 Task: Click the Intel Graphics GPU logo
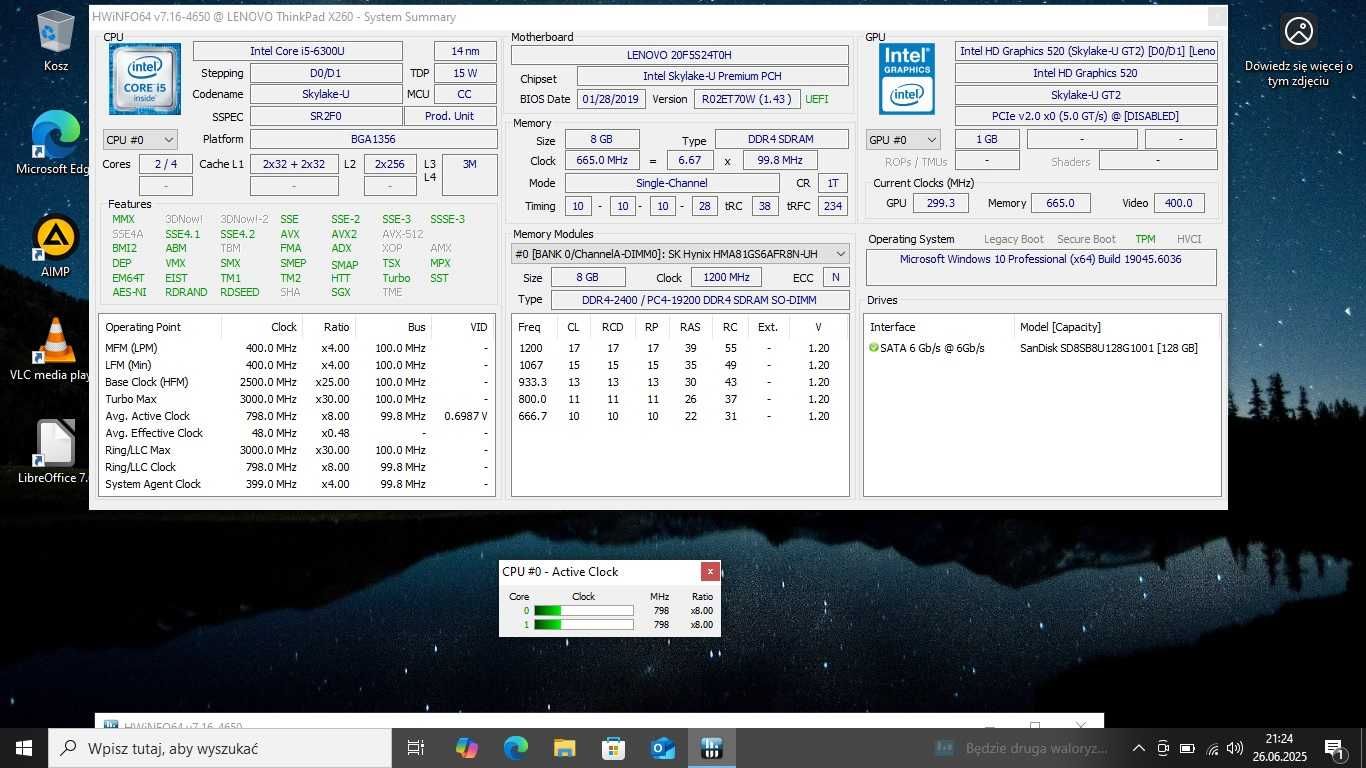pos(907,79)
